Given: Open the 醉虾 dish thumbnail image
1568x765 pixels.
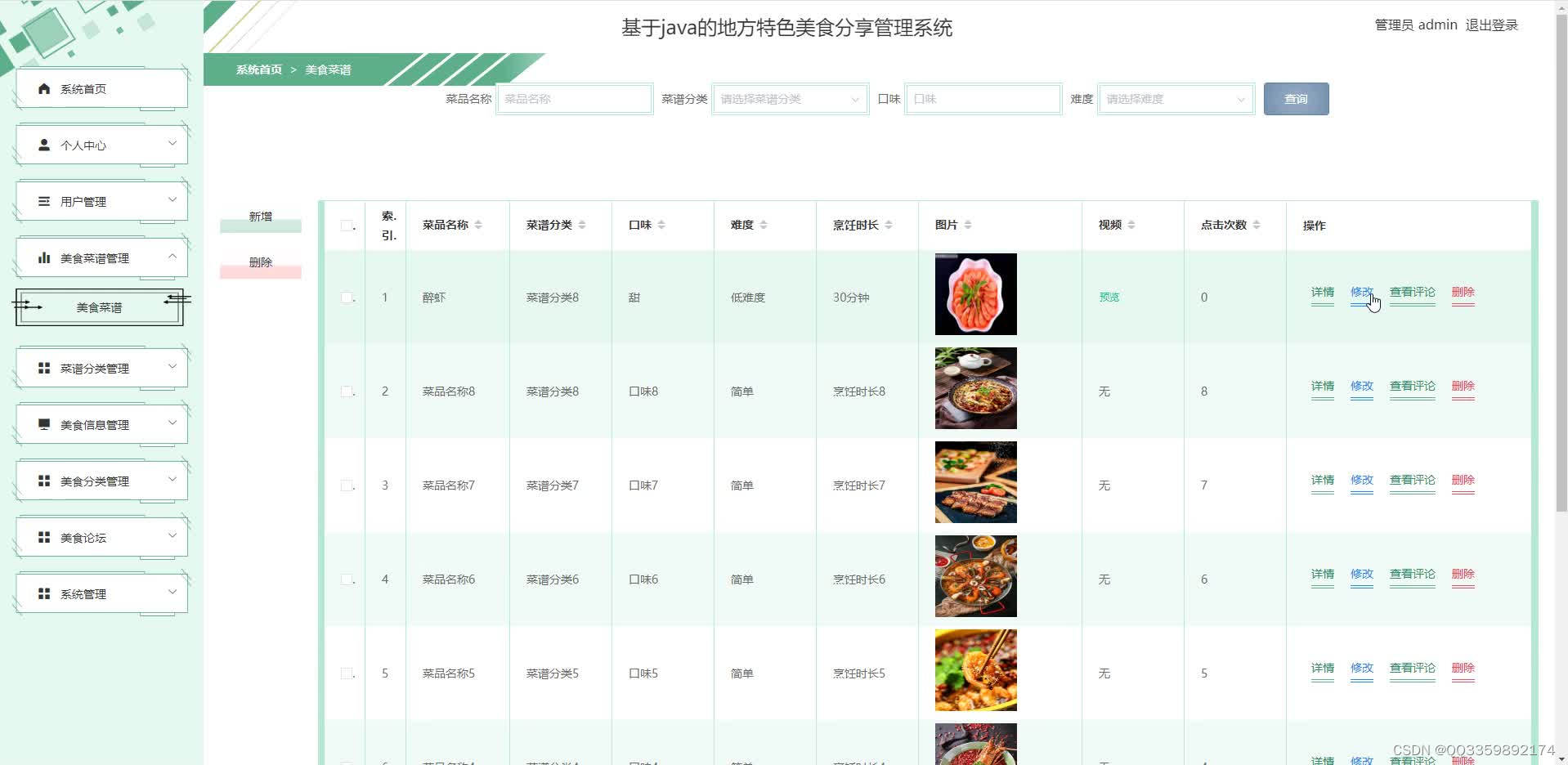Looking at the screenshot, I should pos(976,294).
